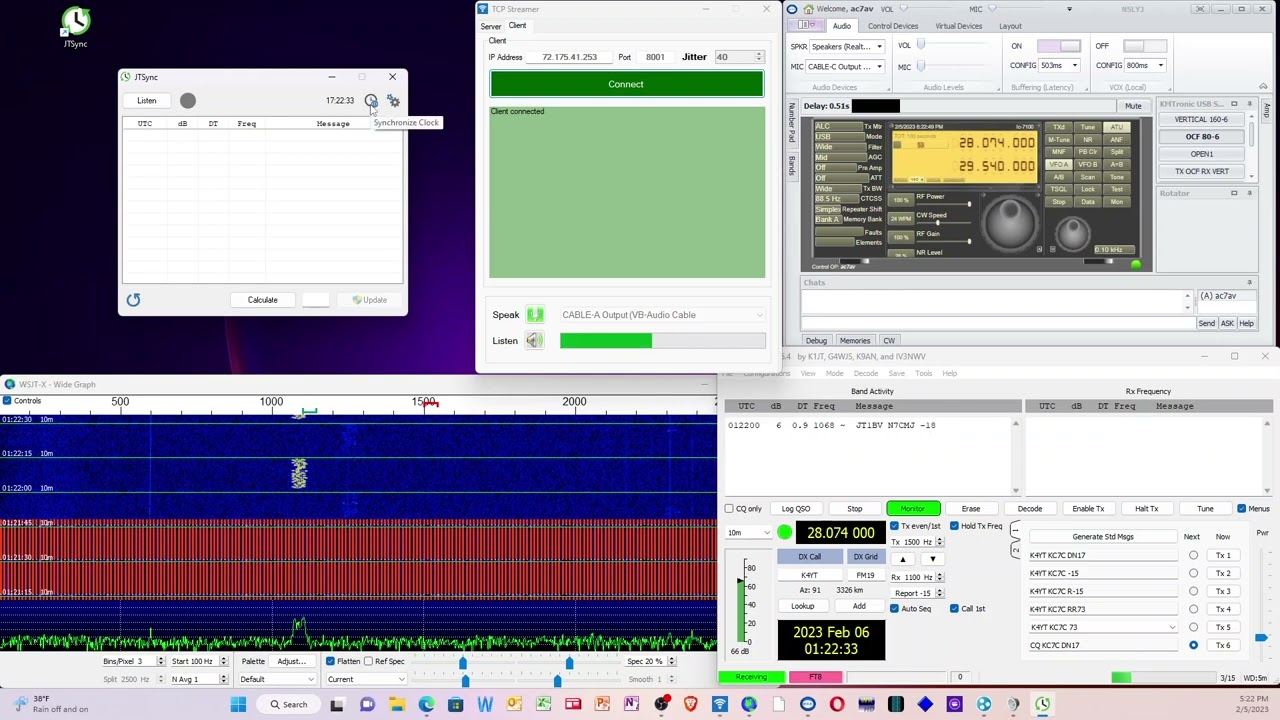
Task: Switch the buffering ON toggle
Action: click(1059, 46)
